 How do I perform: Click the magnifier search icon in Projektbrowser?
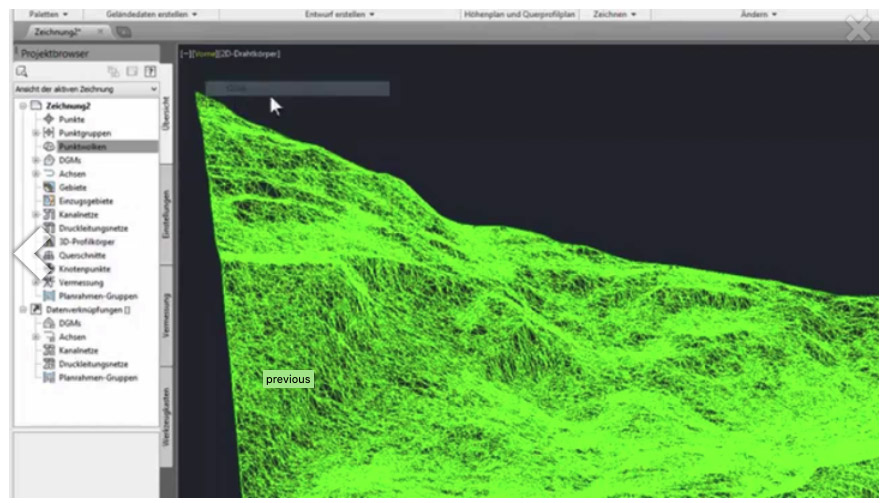pyautogui.click(x=21, y=72)
